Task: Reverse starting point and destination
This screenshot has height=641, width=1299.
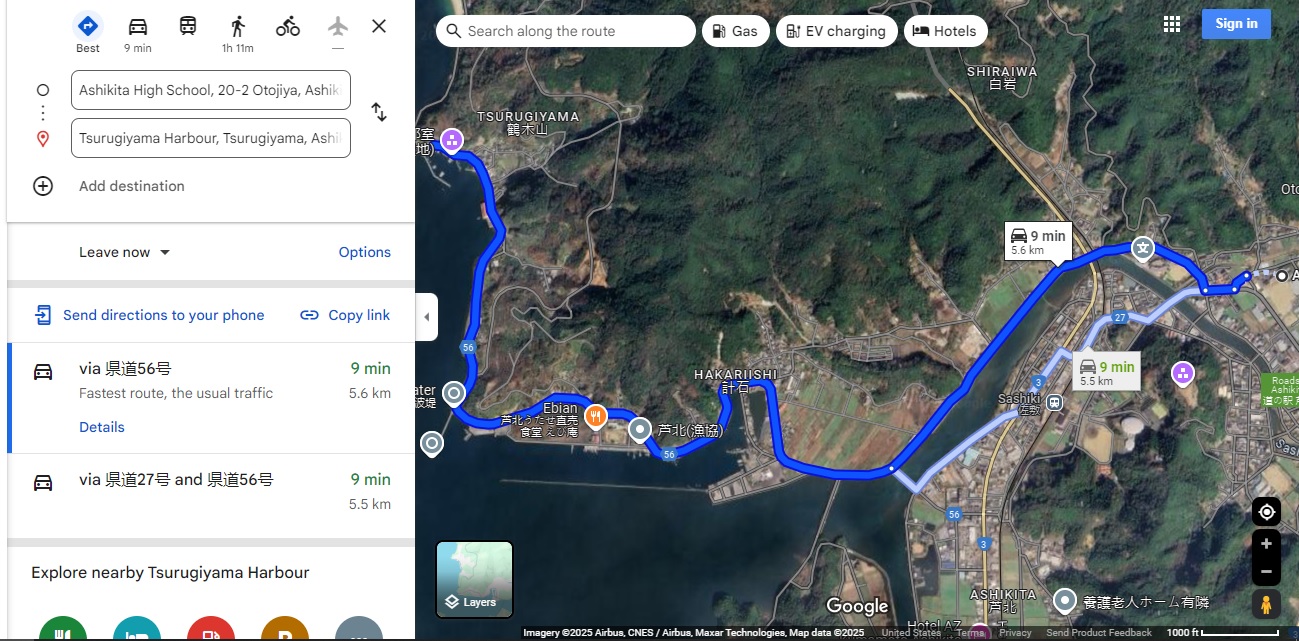Action: click(379, 112)
